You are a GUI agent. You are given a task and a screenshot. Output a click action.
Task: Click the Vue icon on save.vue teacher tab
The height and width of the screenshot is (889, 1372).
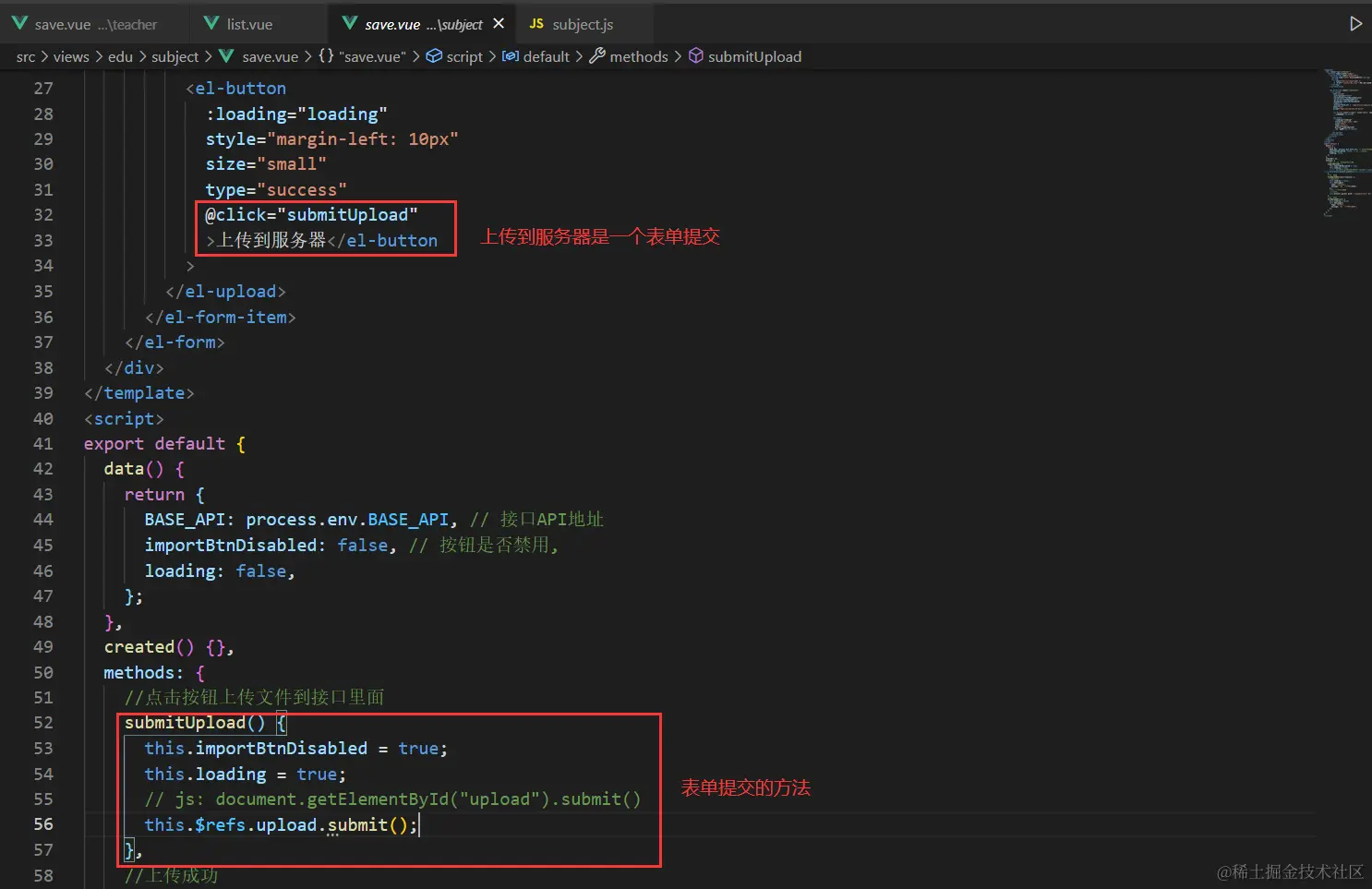(x=19, y=23)
